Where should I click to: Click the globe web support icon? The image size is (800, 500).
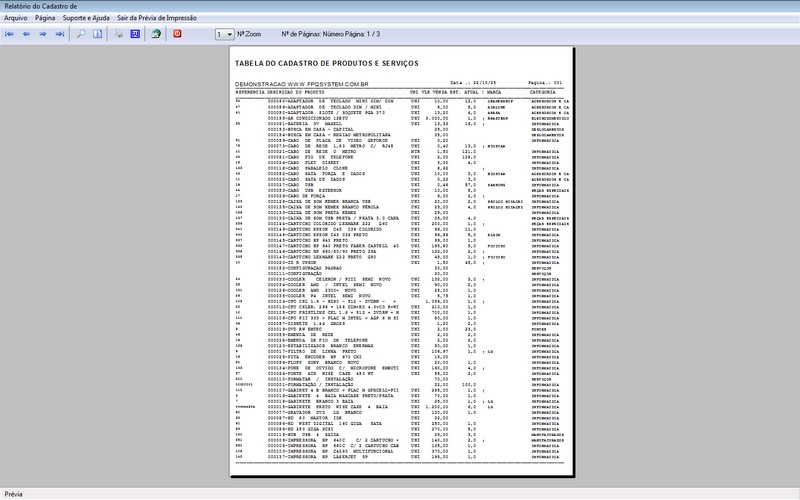tap(156, 34)
